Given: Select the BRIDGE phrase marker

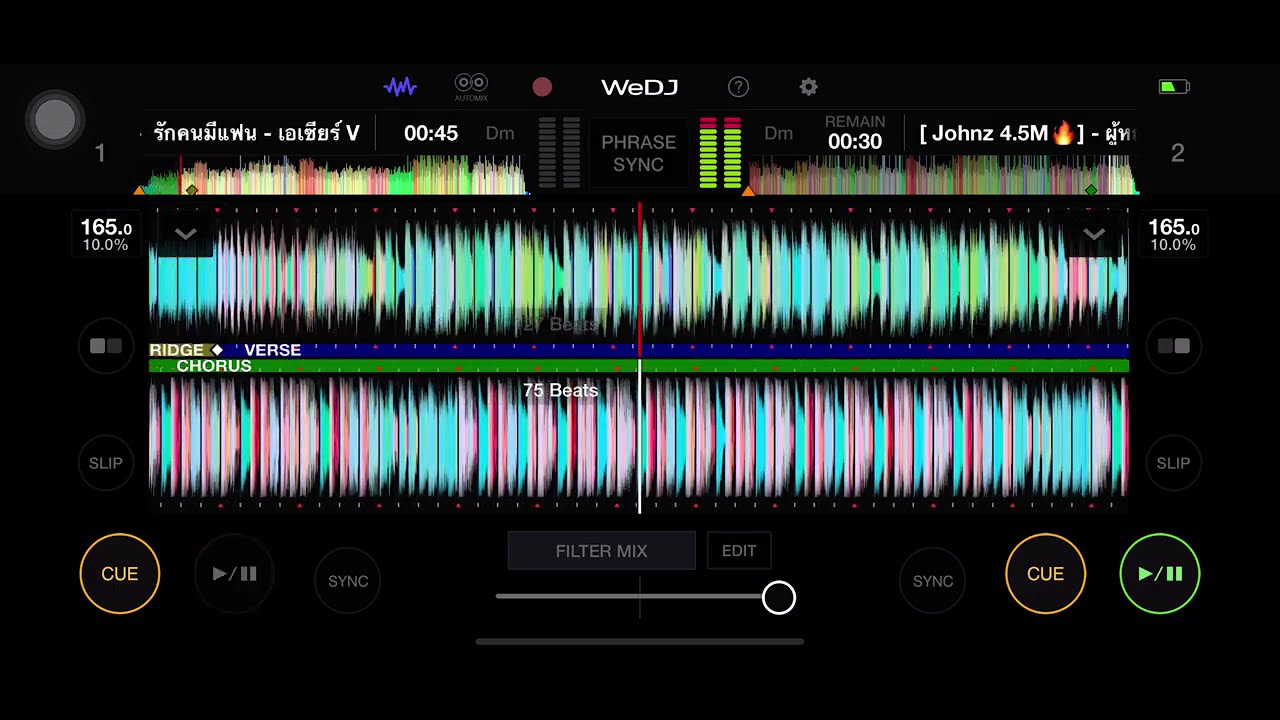Looking at the screenshot, I should (x=177, y=350).
